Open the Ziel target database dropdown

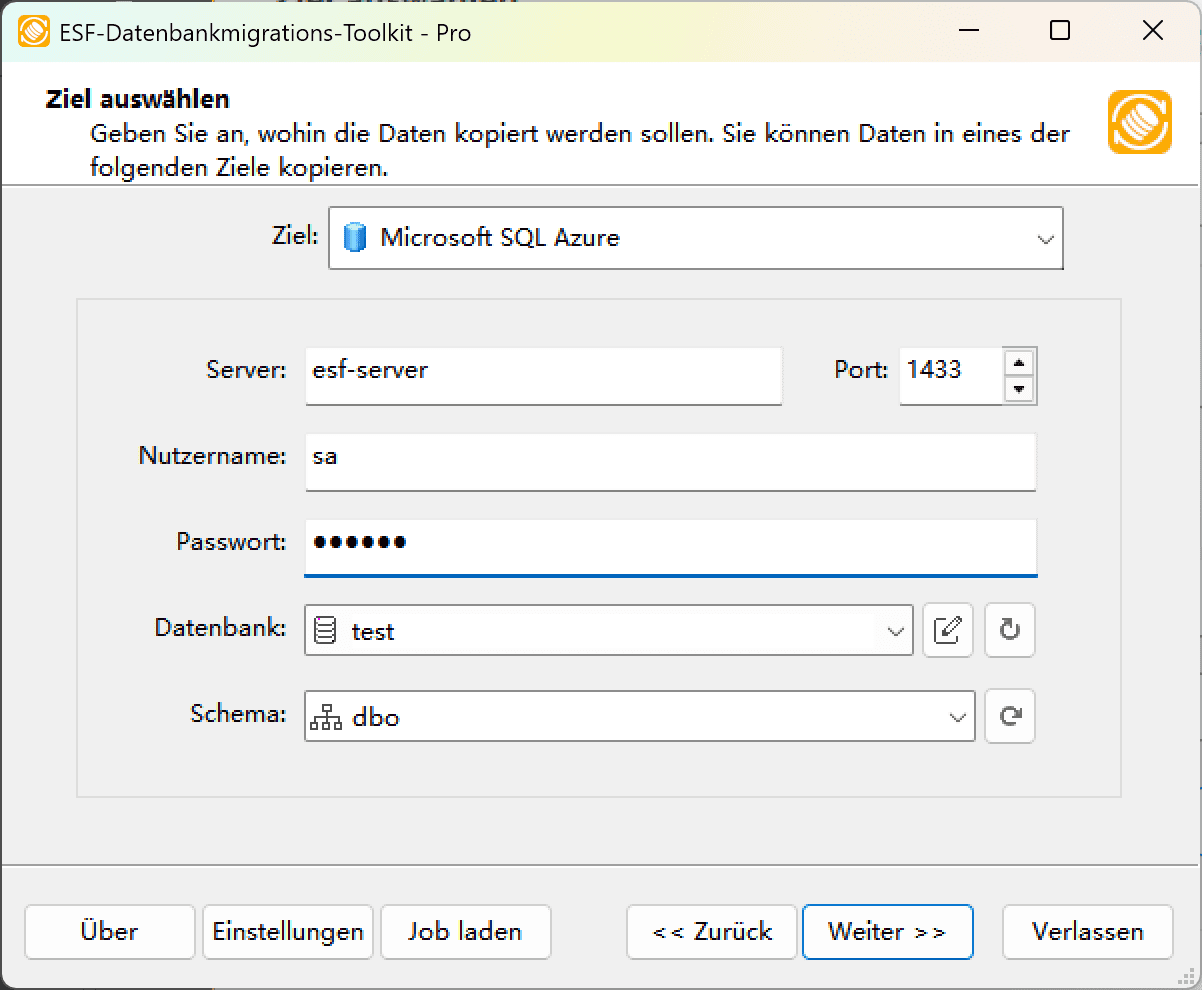pos(1045,238)
